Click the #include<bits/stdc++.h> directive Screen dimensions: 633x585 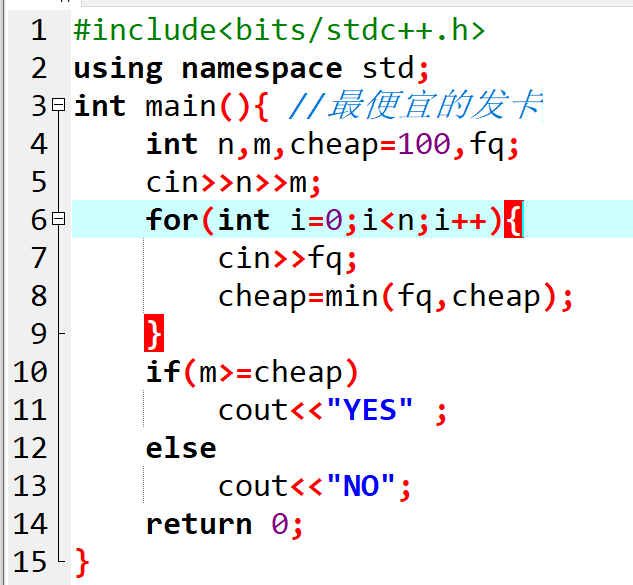click(x=279, y=30)
